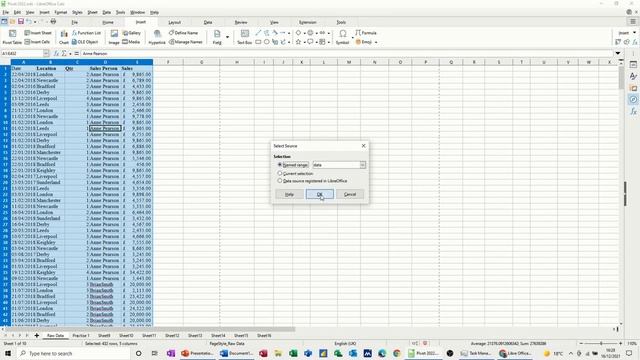Viewport: 640px width, 360px height.
Task: Click the Name Box field
Action: click(x=22, y=53)
